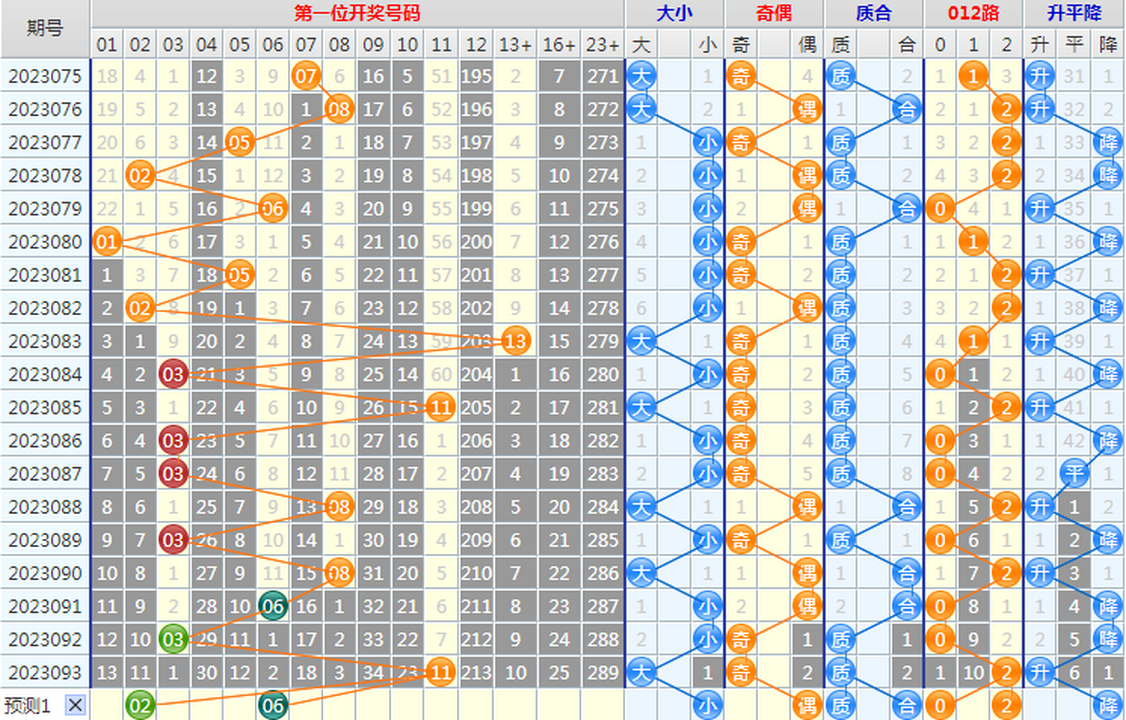This screenshot has height=720, width=1126.
Task: Click the 预测1 row label
Action: pos(27,706)
